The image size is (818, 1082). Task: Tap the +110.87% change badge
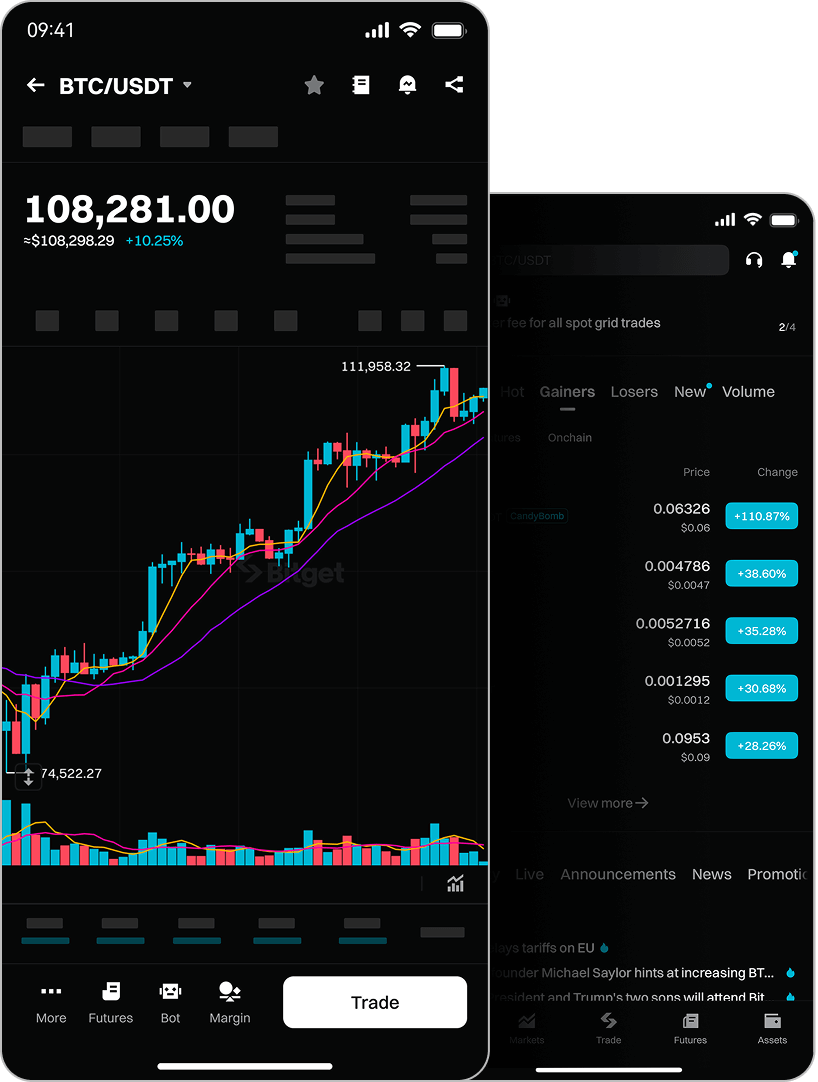[x=761, y=516]
